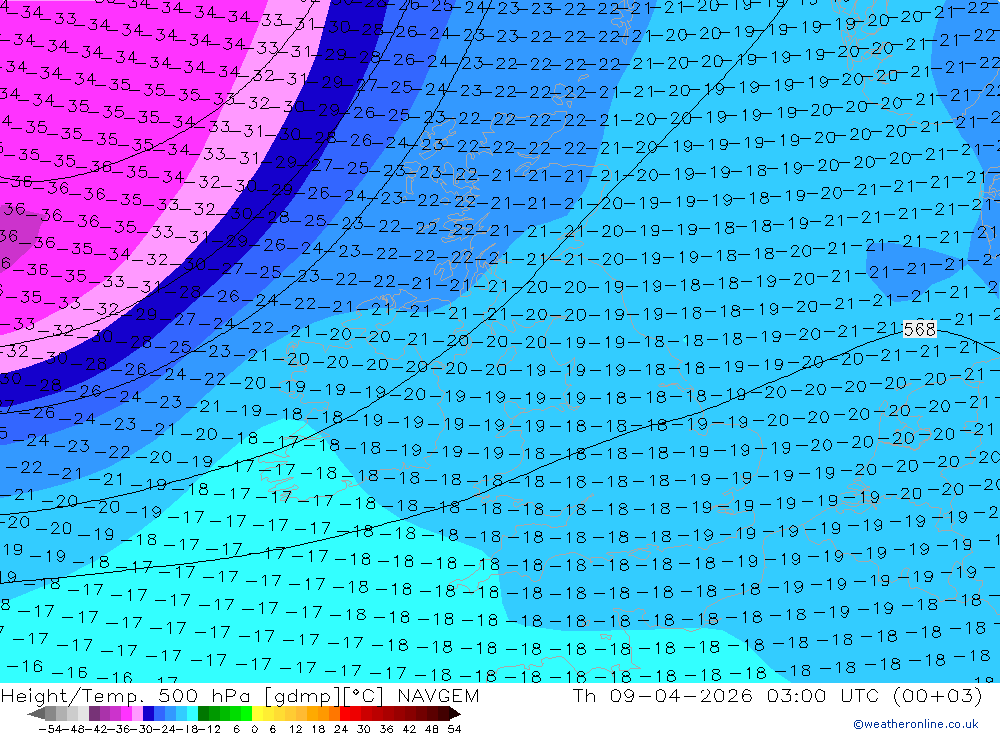Click the dark maroon right arrow end of scale
The width and height of the screenshot is (1000, 733).
click(454, 713)
